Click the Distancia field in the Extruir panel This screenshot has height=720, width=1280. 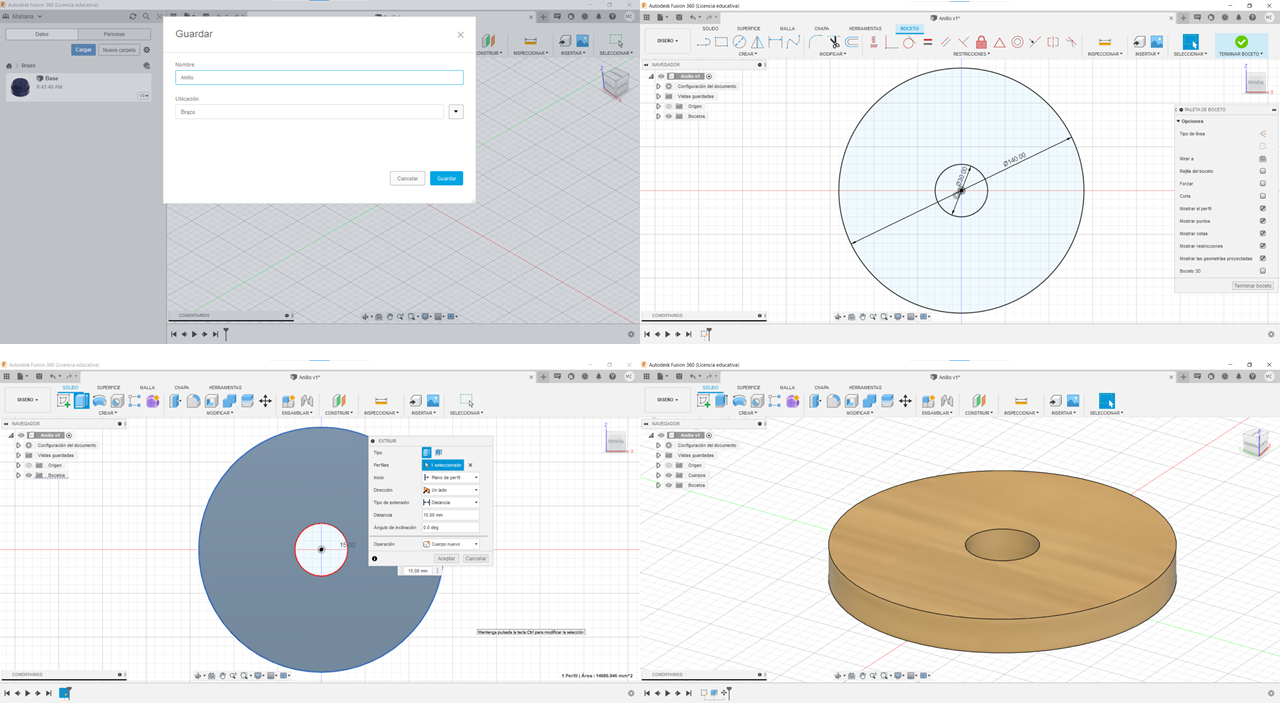pos(450,515)
